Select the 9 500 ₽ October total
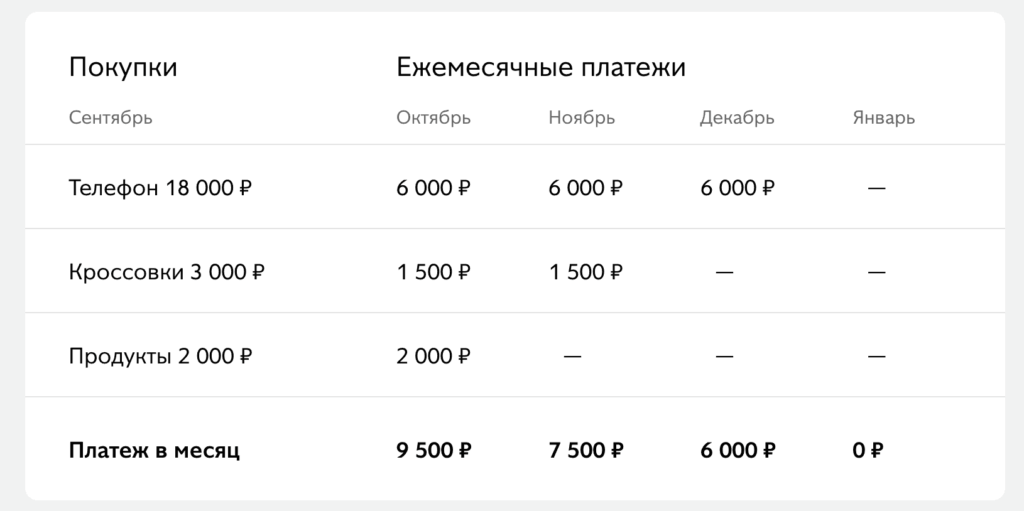The image size is (1024, 511). tap(433, 451)
